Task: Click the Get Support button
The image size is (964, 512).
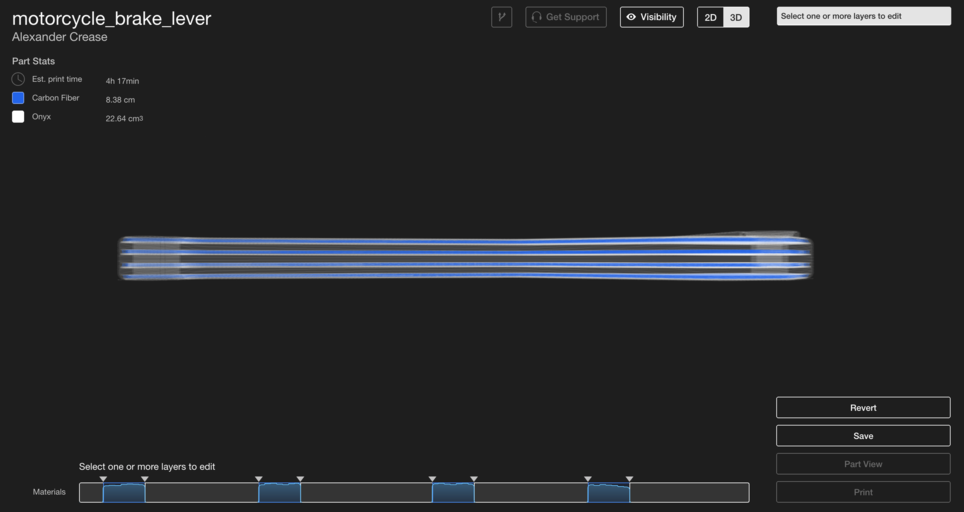Action: 566,17
